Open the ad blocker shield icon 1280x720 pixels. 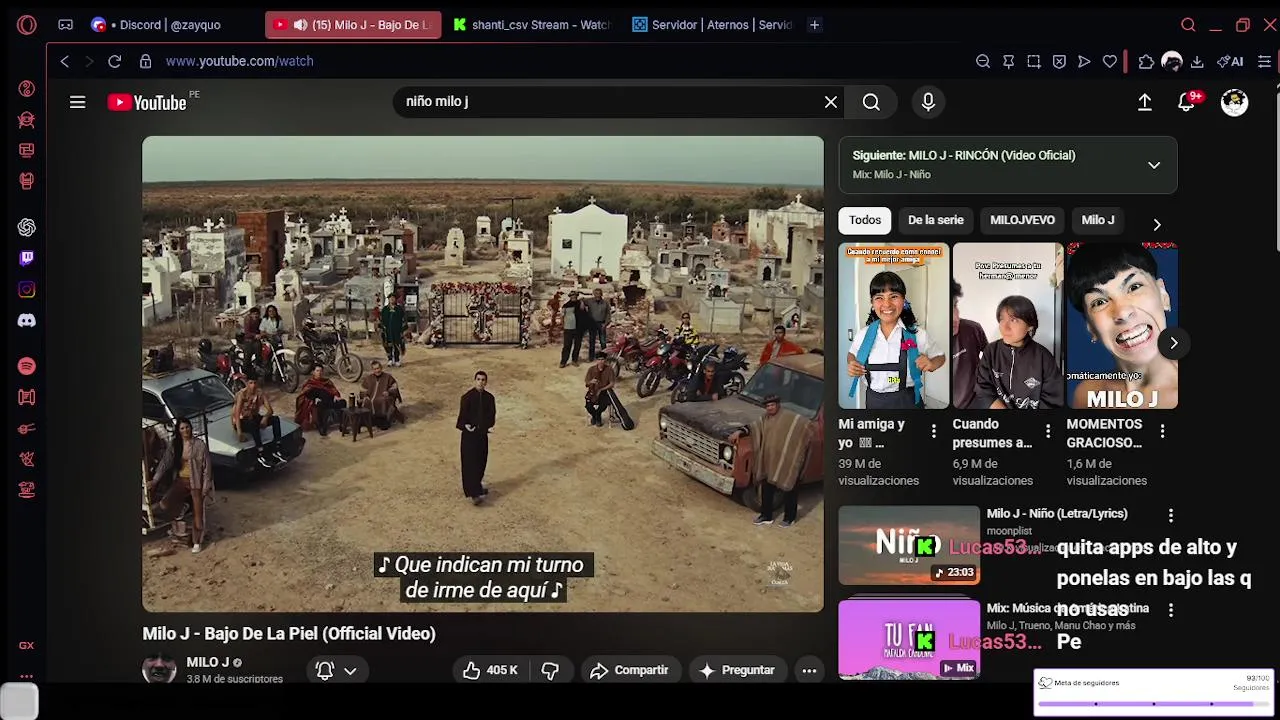[1059, 61]
